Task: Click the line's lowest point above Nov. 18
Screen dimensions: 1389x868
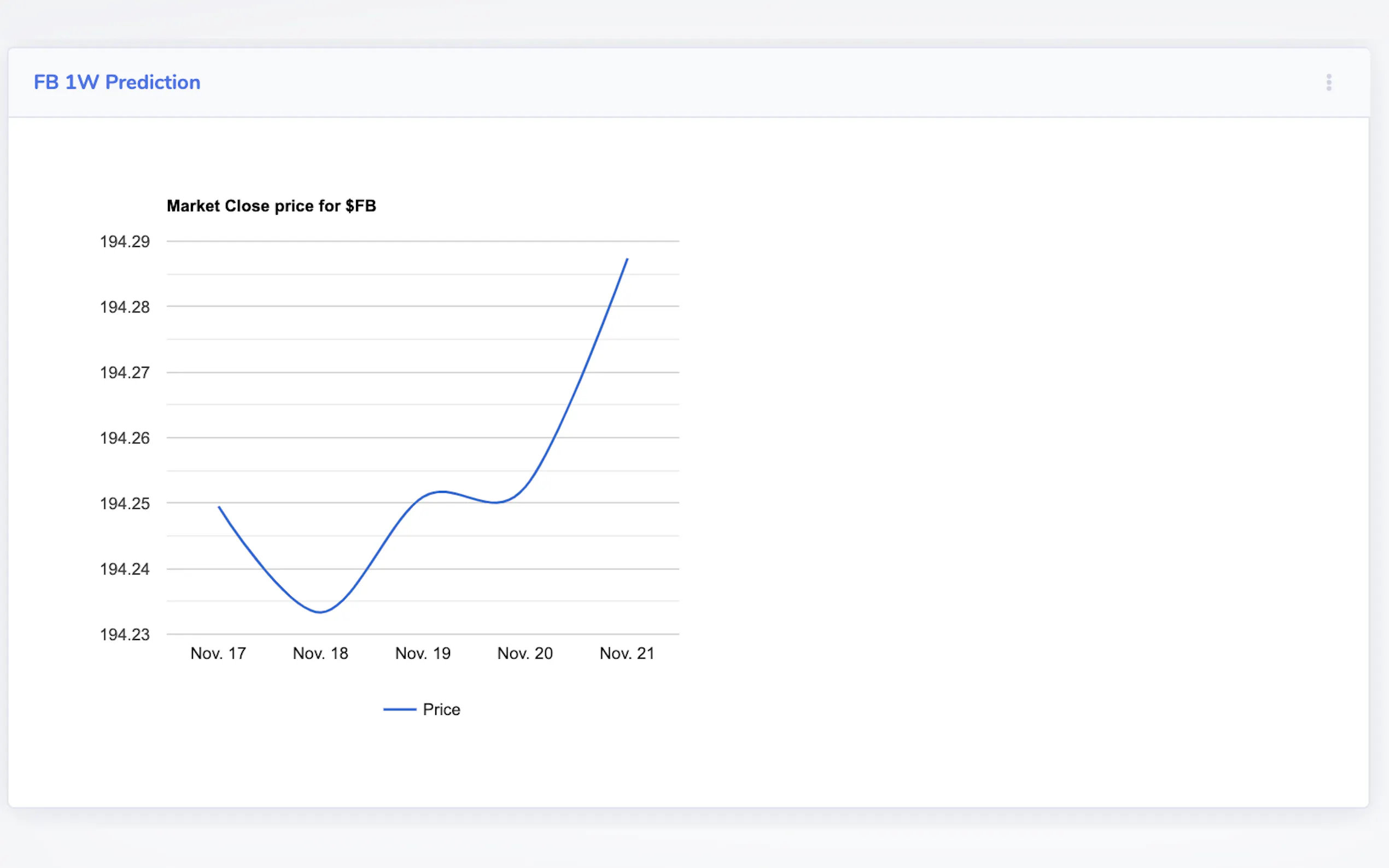Action: coord(320,612)
